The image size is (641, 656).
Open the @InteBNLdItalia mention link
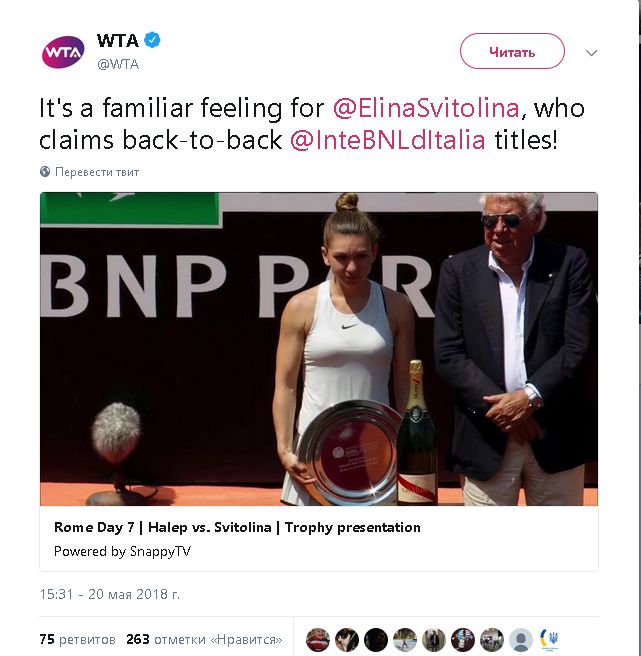click(387, 140)
